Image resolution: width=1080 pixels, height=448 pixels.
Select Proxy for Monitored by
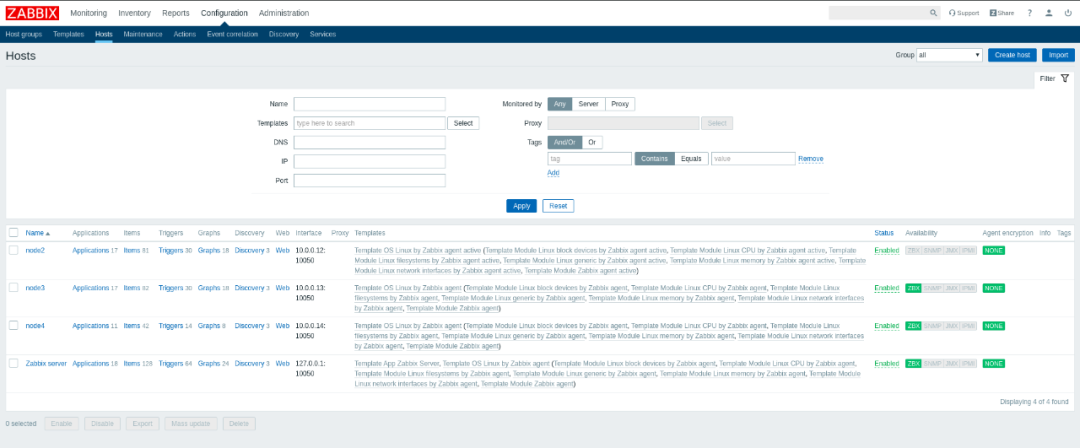(620, 104)
